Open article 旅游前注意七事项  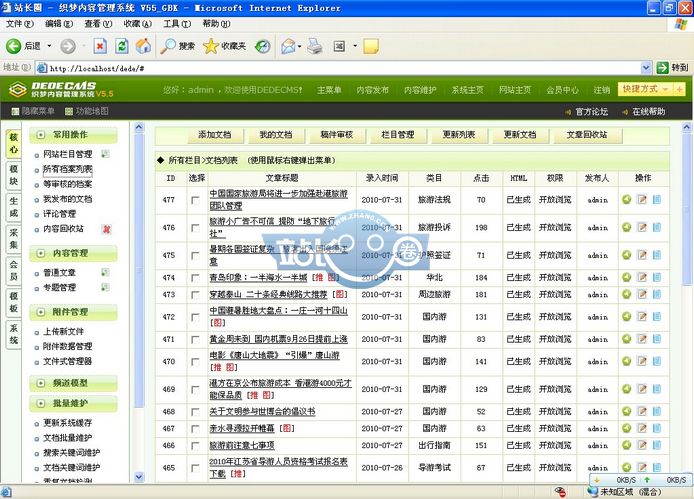click(242, 445)
